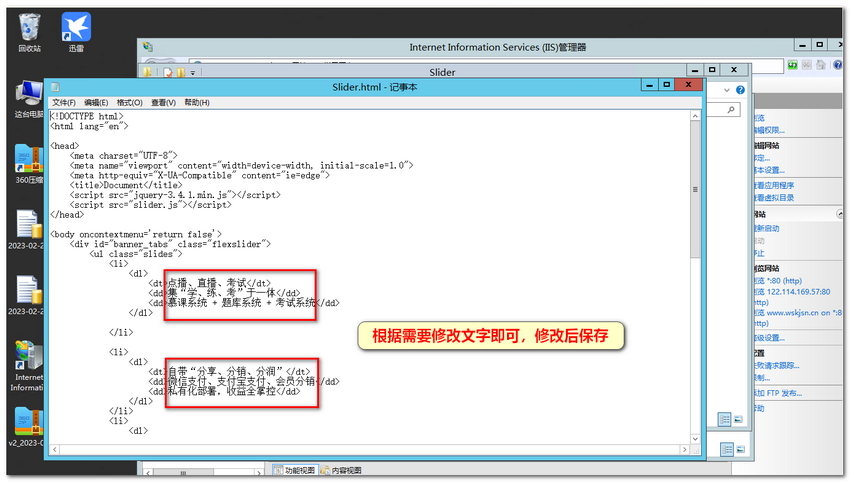
Task: Click large icons view in rear explorer window
Action: [740, 449]
